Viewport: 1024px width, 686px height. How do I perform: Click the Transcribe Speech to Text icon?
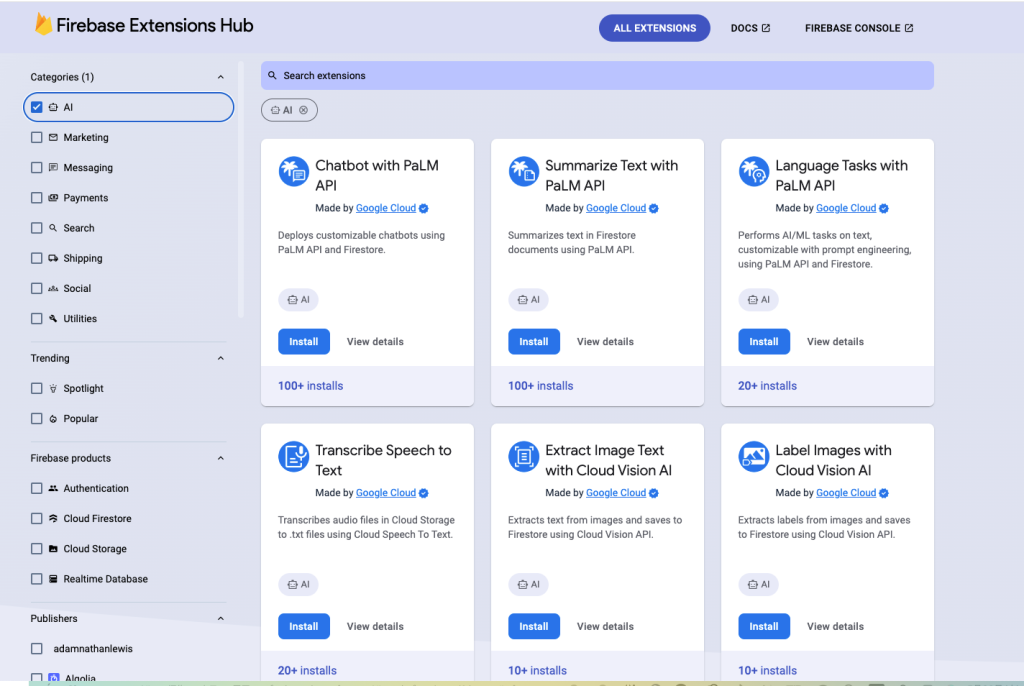pyautogui.click(x=293, y=457)
